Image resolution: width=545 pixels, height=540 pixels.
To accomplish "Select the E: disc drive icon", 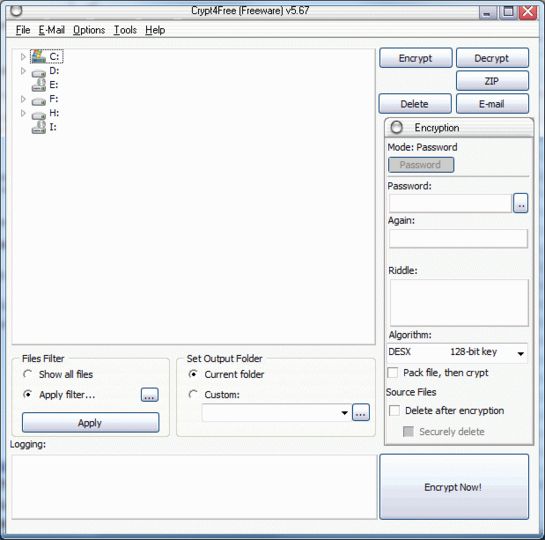I will [39, 85].
